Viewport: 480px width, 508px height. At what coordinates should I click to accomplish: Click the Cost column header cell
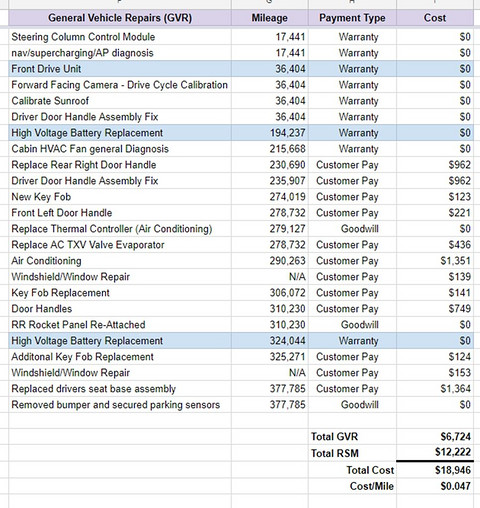click(x=435, y=18)
